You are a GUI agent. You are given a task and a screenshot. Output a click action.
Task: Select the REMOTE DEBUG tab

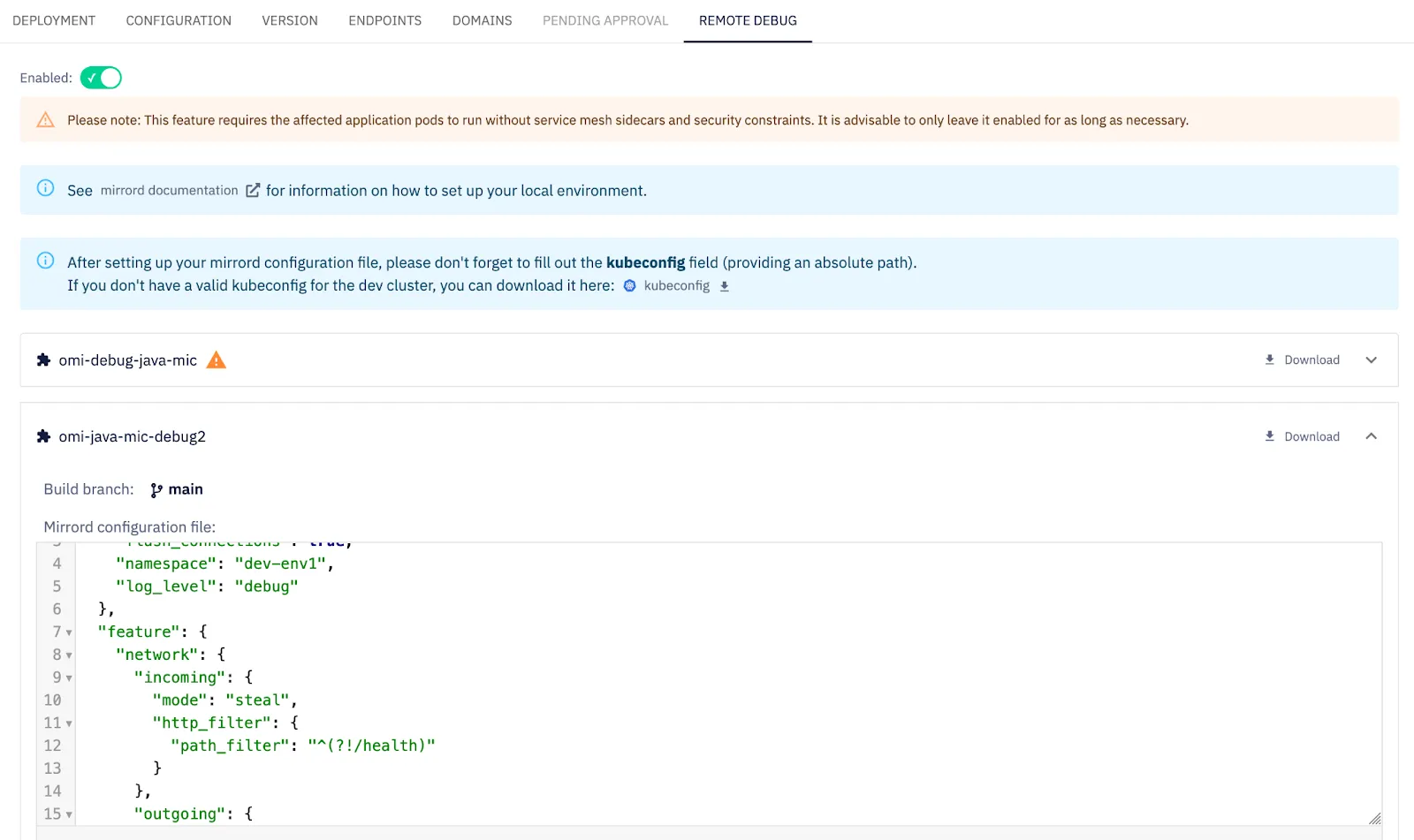(x=748, y=20)
